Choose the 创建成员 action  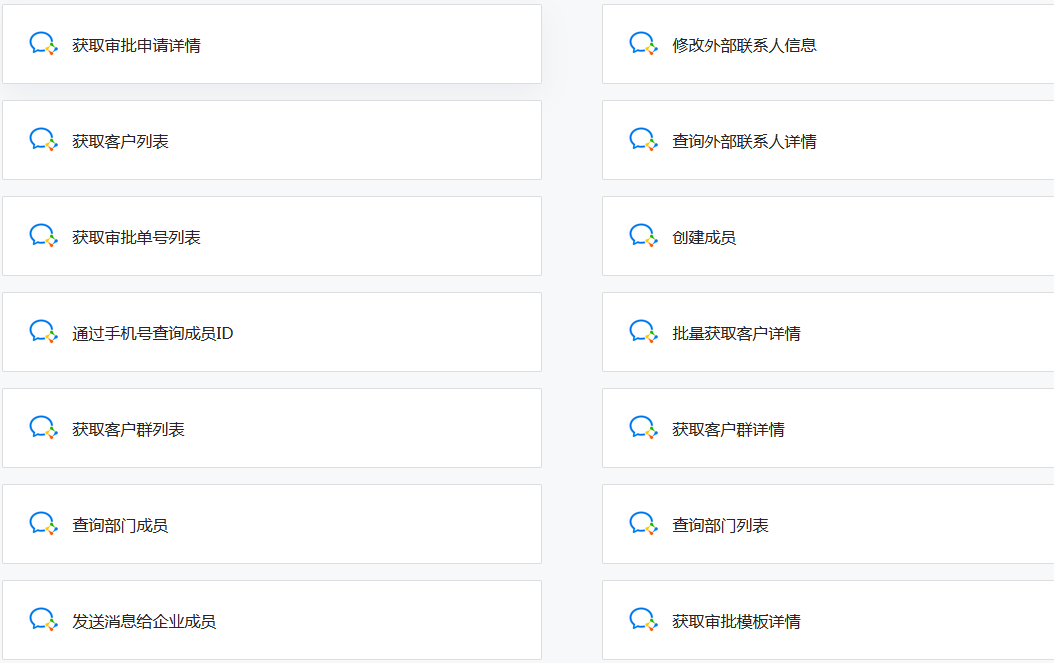click(828, 236)
